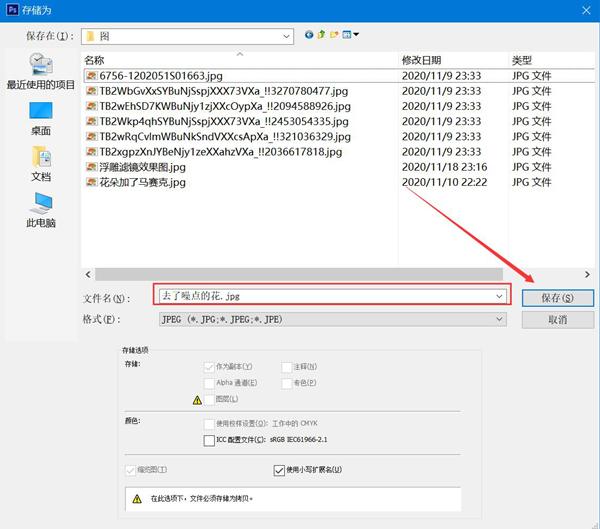Image resolution: width=600 pixels, height=529 pixels.
Task: Select file TB2xgpzXnJYBeNjy1zeXXahzVXa_!!2036617818.jpg
Action: 221,152
